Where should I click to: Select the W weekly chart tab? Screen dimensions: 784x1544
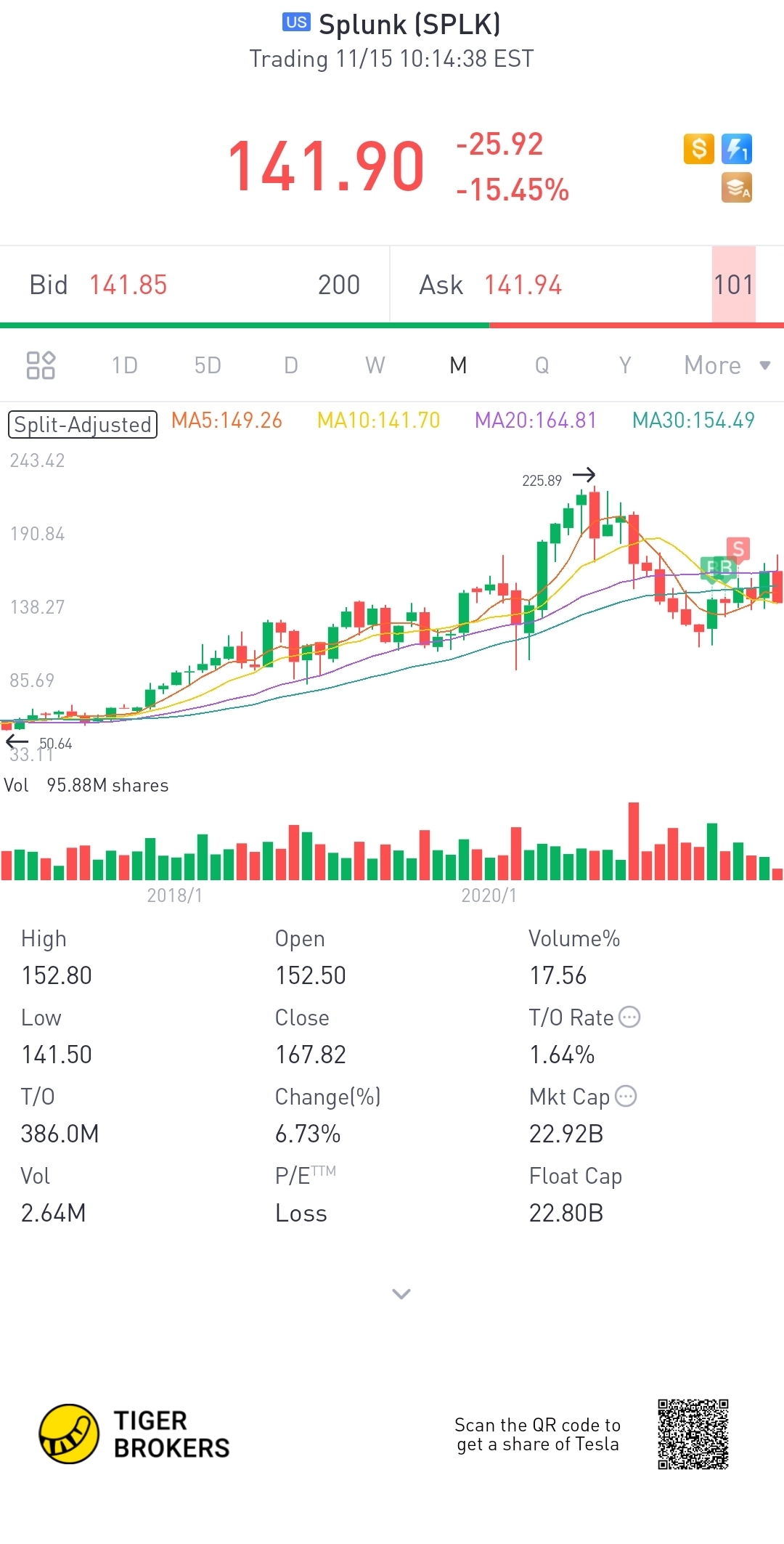(x=375, y=365)
